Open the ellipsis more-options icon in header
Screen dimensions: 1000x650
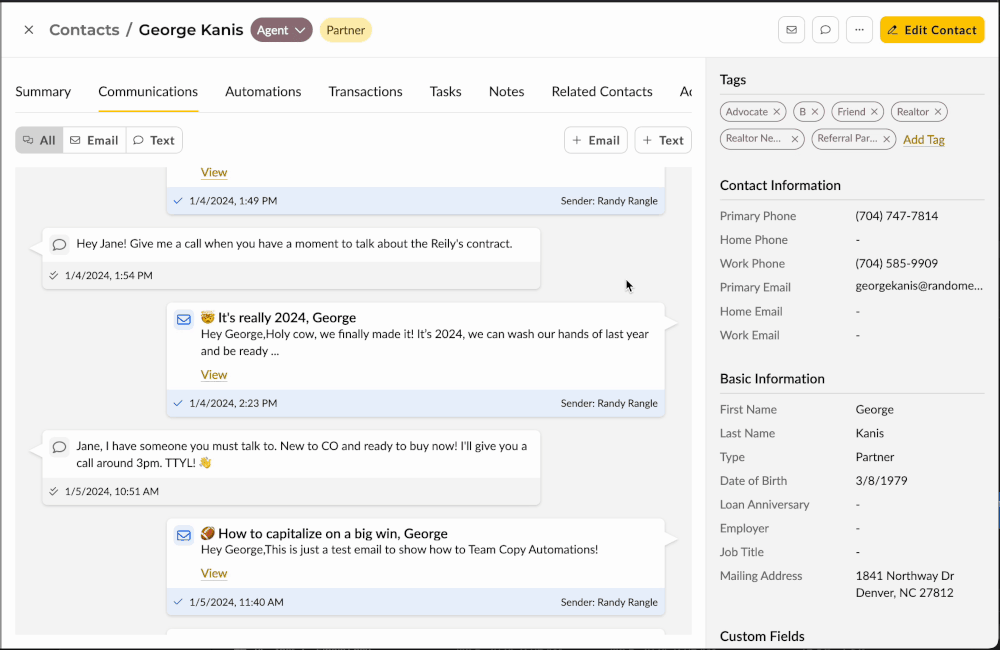859,29
